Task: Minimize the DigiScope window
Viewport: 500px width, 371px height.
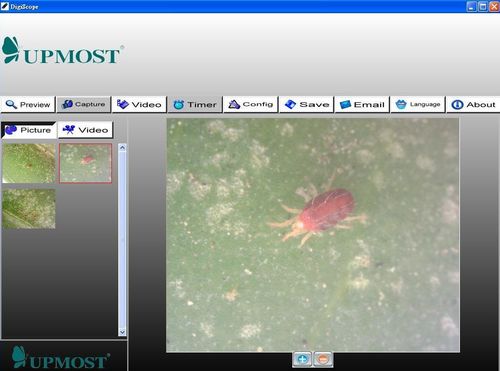Action: [x=471, y=6]
